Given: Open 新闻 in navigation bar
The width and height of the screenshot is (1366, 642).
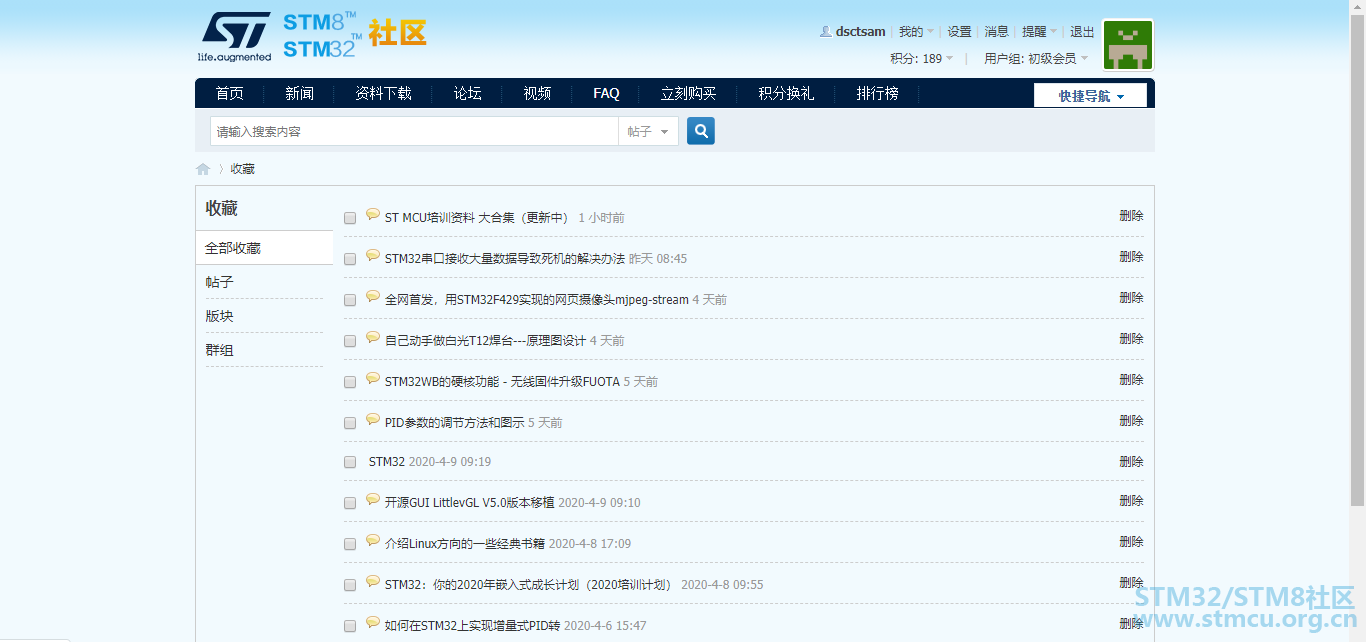Looking at the screenshot, I should tap(299, 93).
